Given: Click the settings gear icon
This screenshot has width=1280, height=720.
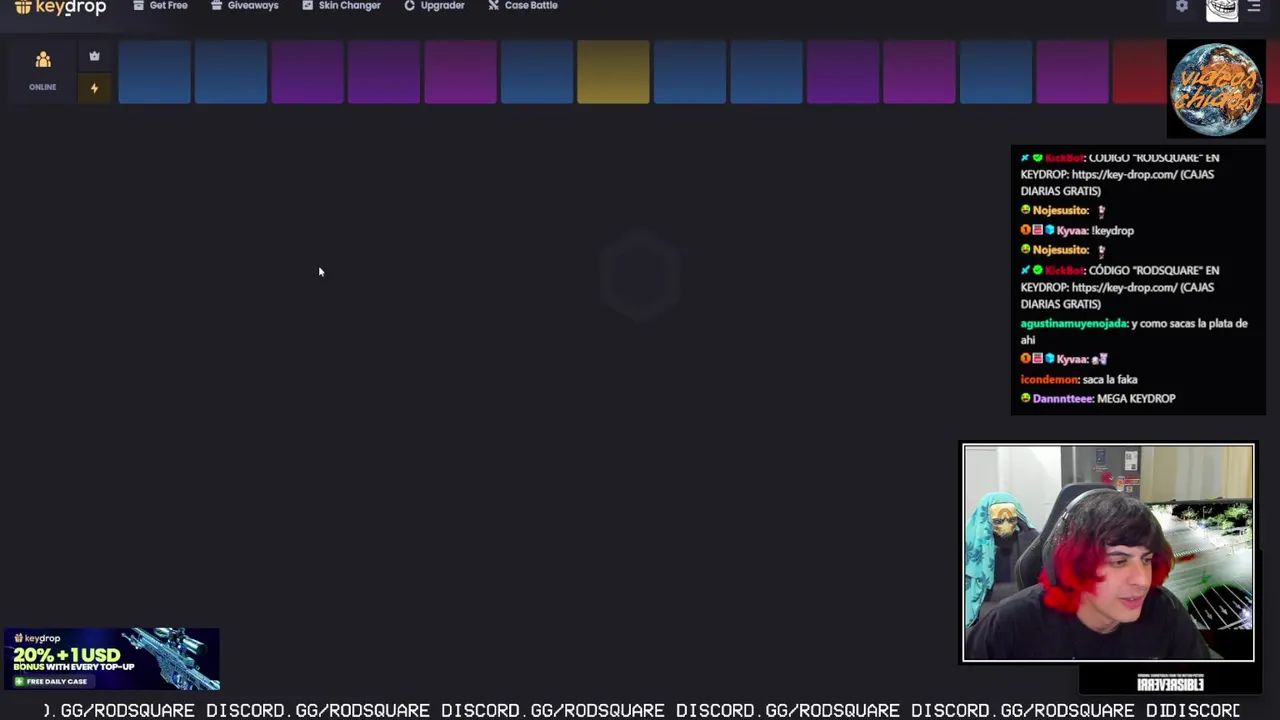Looking at the screenshot, I should click(x=1182, y=6).
